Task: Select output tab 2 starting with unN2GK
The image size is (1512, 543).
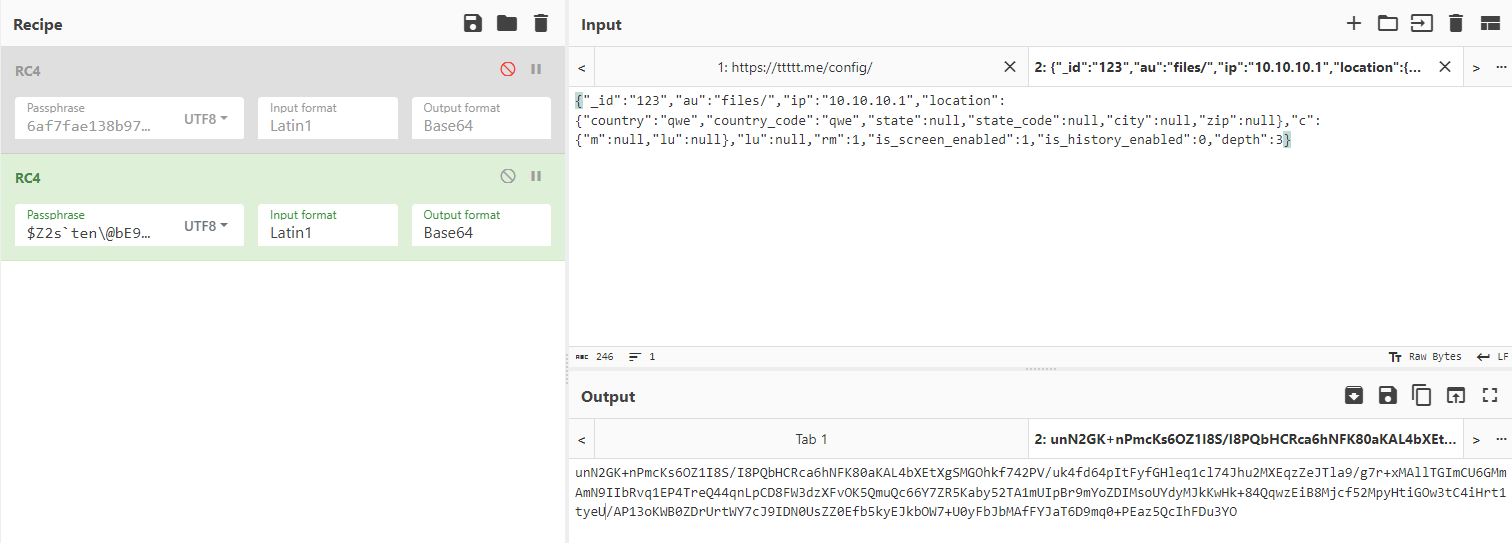Action: click(1246, 439)
